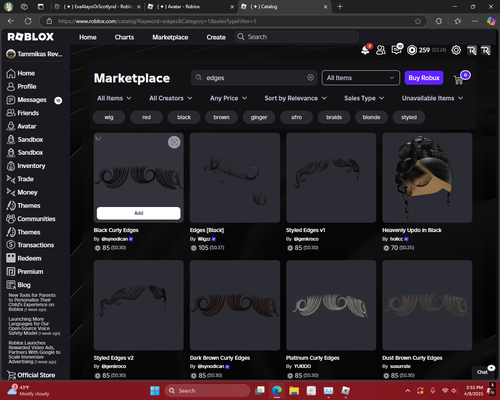
Task: Select the wig suggestion chip
Action: [109, 117]
